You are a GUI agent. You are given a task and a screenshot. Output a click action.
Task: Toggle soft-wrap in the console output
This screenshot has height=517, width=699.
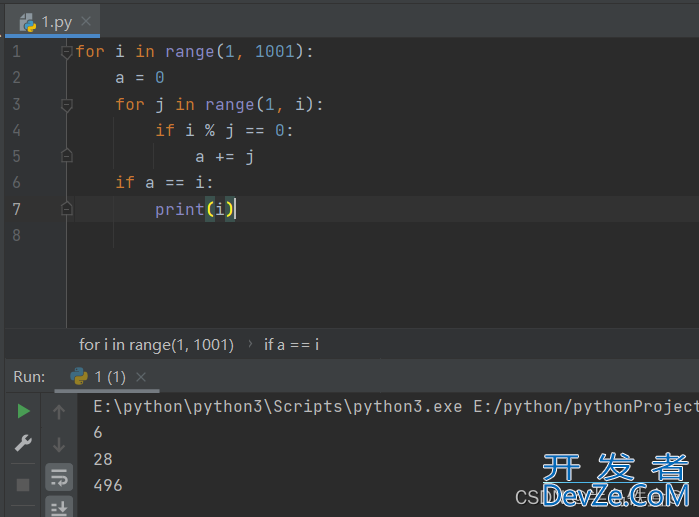pyautogui.click(x=59, y=477)
